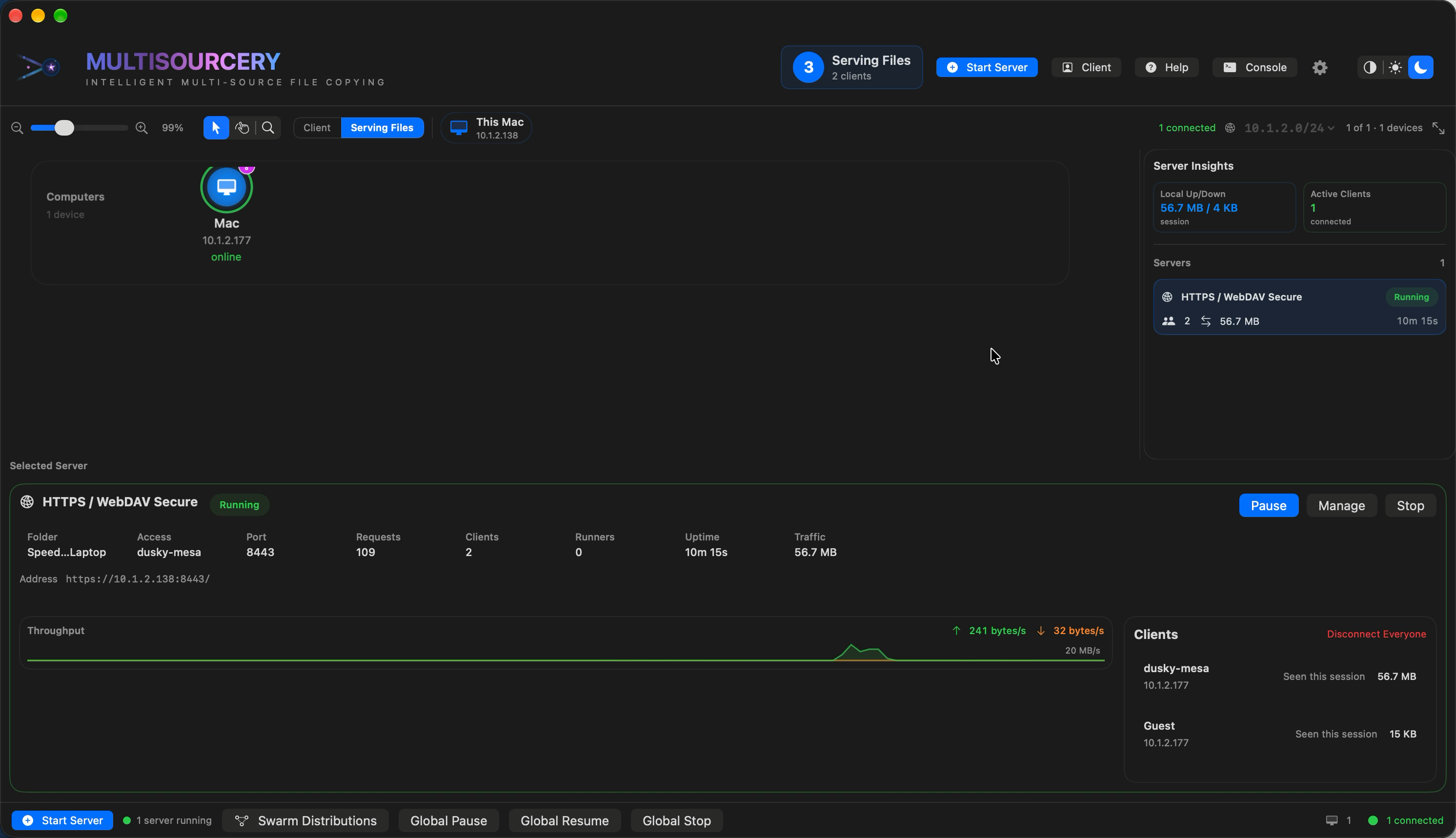Click the globe icon beside the subnet

[x=1230, y=128]
